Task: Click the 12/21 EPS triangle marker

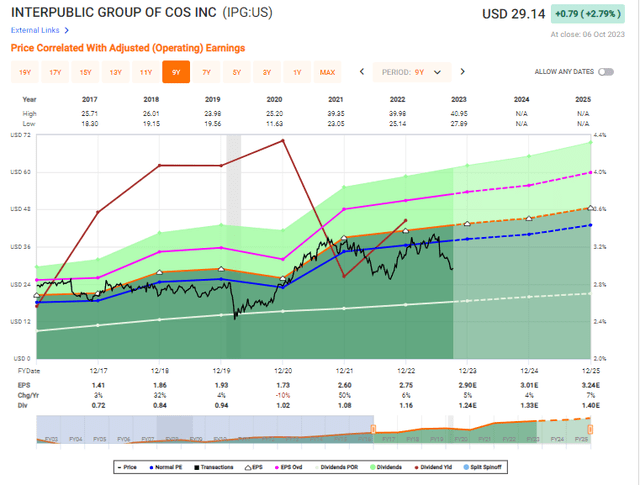Action: (344, 238)
